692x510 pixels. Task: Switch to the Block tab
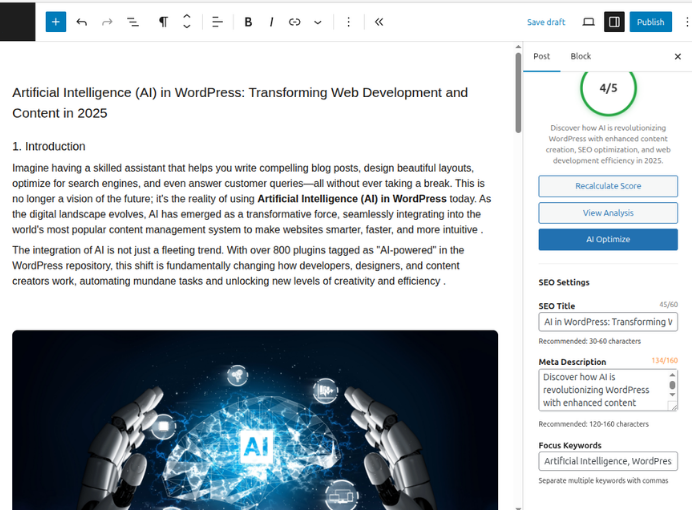580,56
